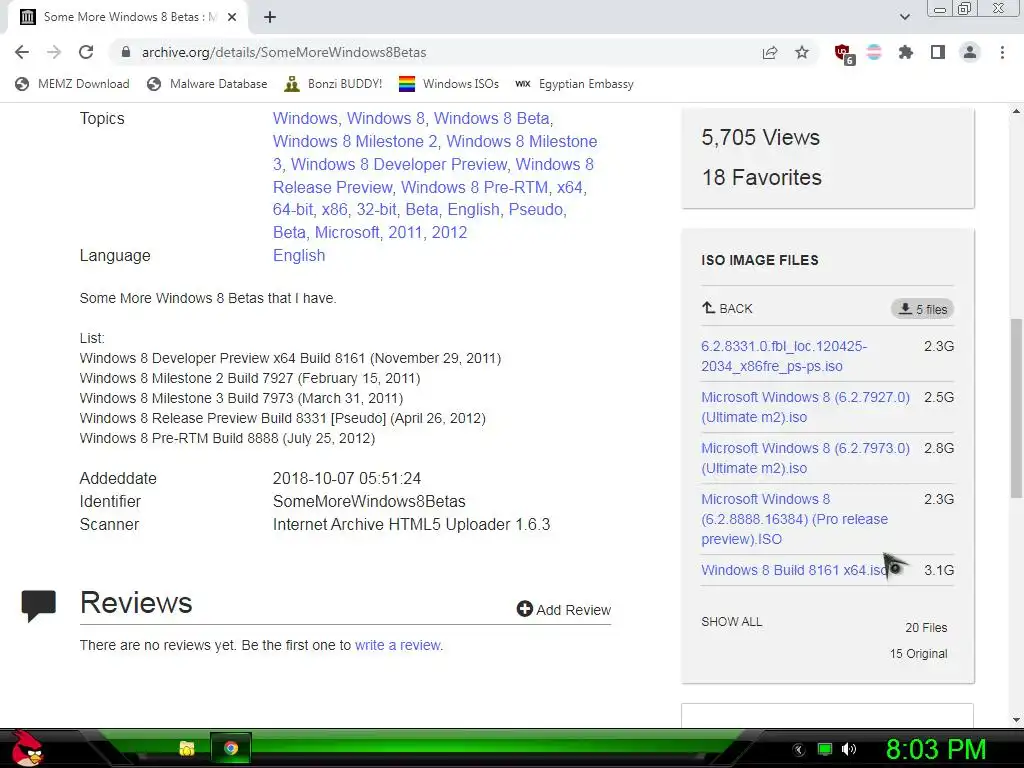Screen dimensions: 1024x768
Task: Download the 6.2.8888.16384 Pro release preview ISO
Action: [794, 519]
